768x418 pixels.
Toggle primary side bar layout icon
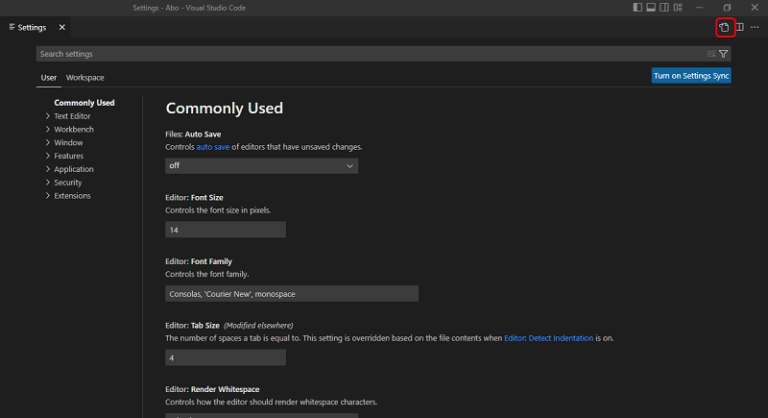638,8
